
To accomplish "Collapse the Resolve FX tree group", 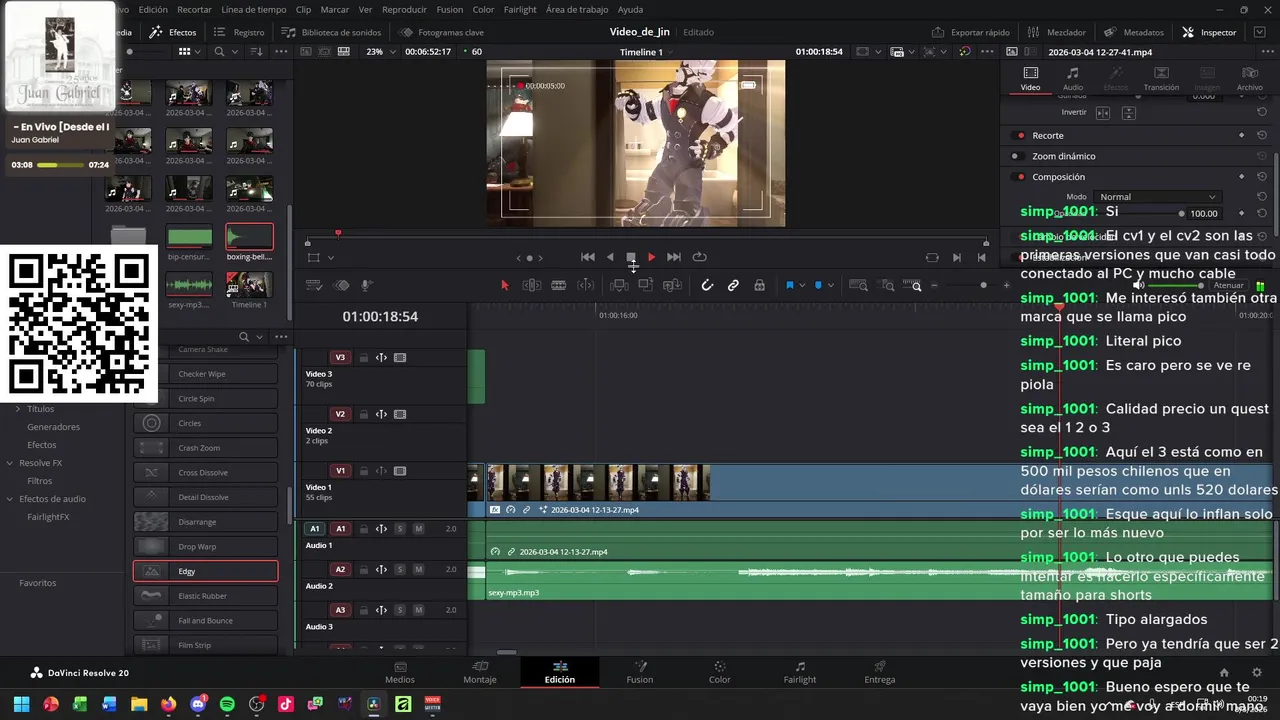I will tap(9, 463).
